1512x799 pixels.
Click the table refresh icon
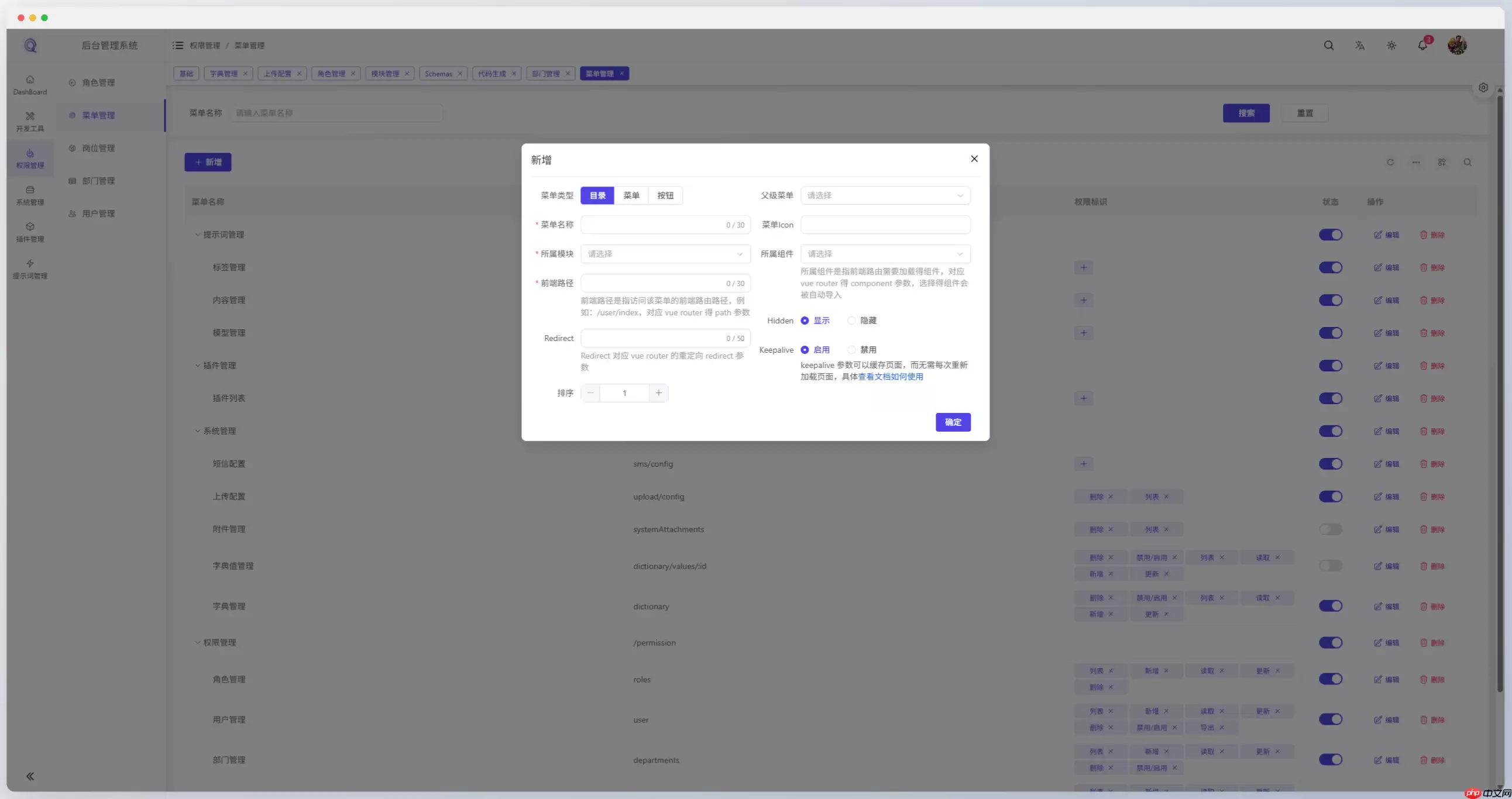coord(1390,163)
